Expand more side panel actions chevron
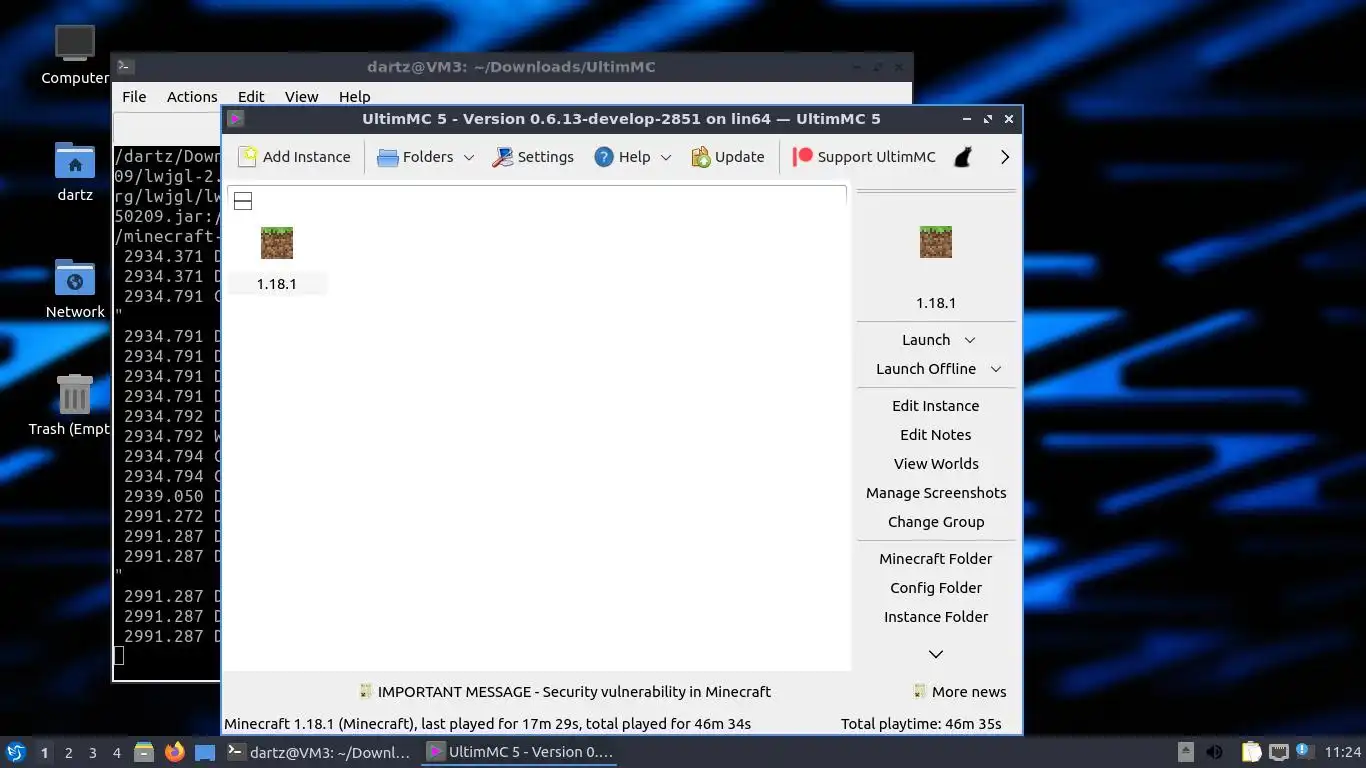Image resolution: width=1366 pixels, height=768 pixels. click(936, 654)
